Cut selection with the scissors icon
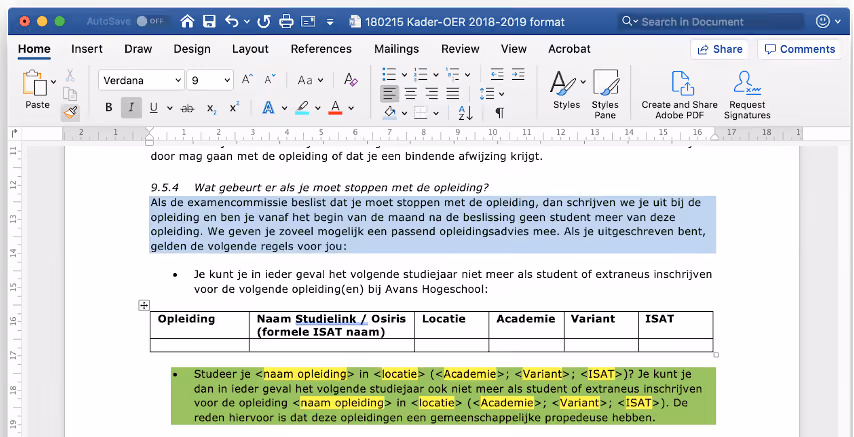This screenshot has width=854, height=437. pyautogui.click(x=70, y=75)
